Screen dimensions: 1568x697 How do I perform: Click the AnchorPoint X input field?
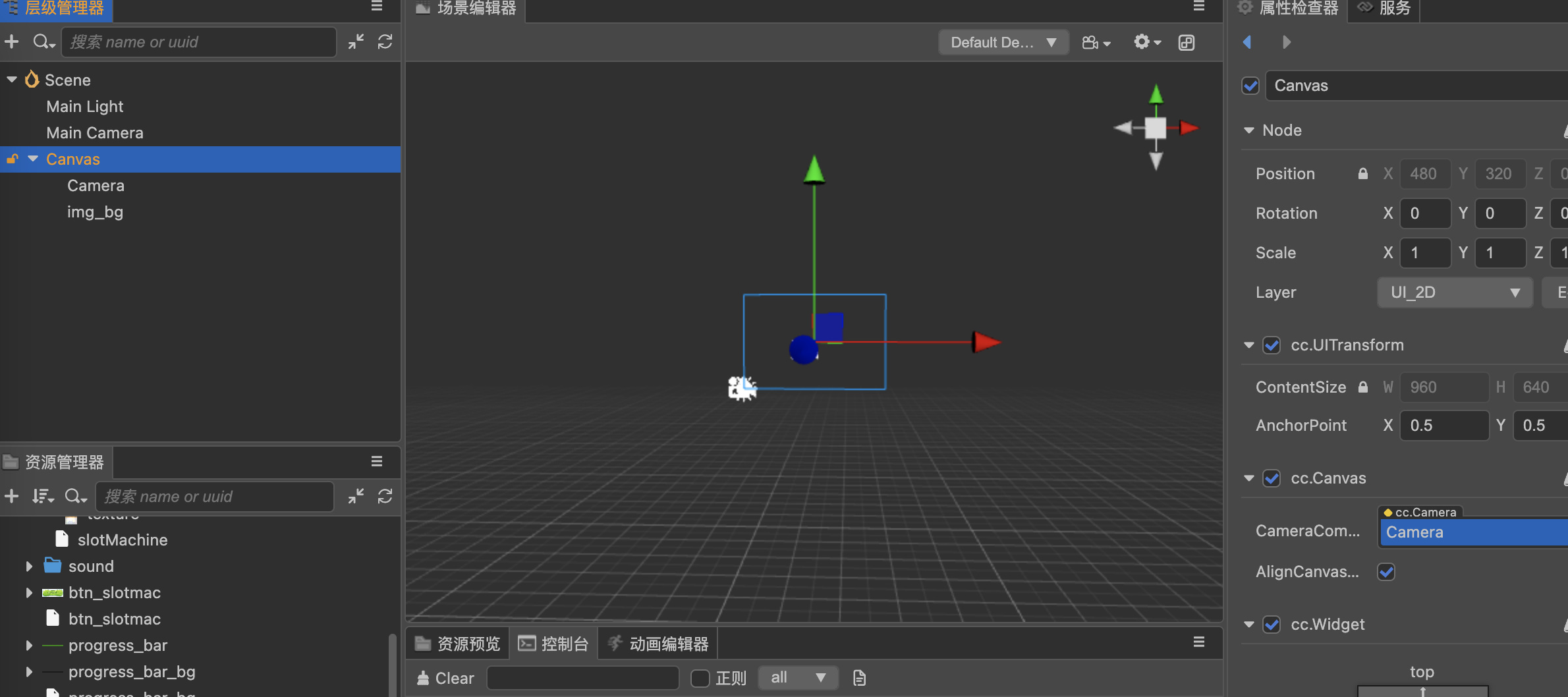[1444, 426]
